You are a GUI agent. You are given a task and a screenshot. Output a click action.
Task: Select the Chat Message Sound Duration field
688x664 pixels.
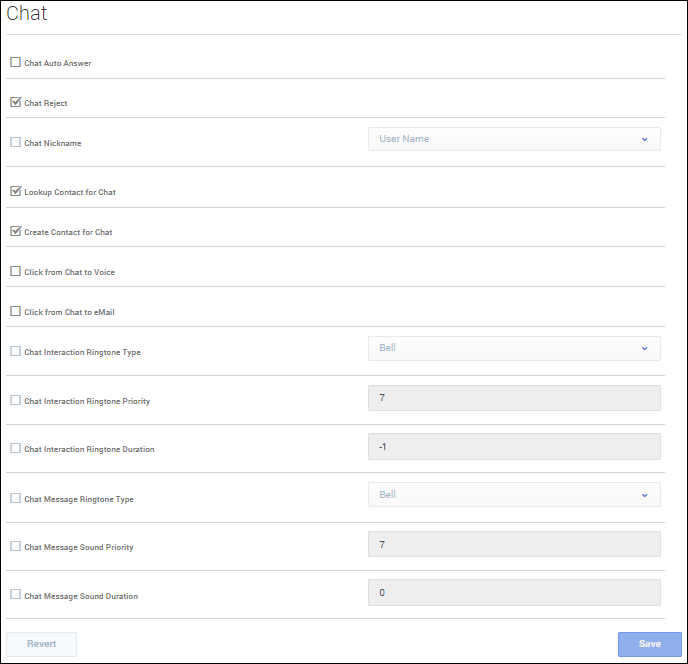pos(514,592)
